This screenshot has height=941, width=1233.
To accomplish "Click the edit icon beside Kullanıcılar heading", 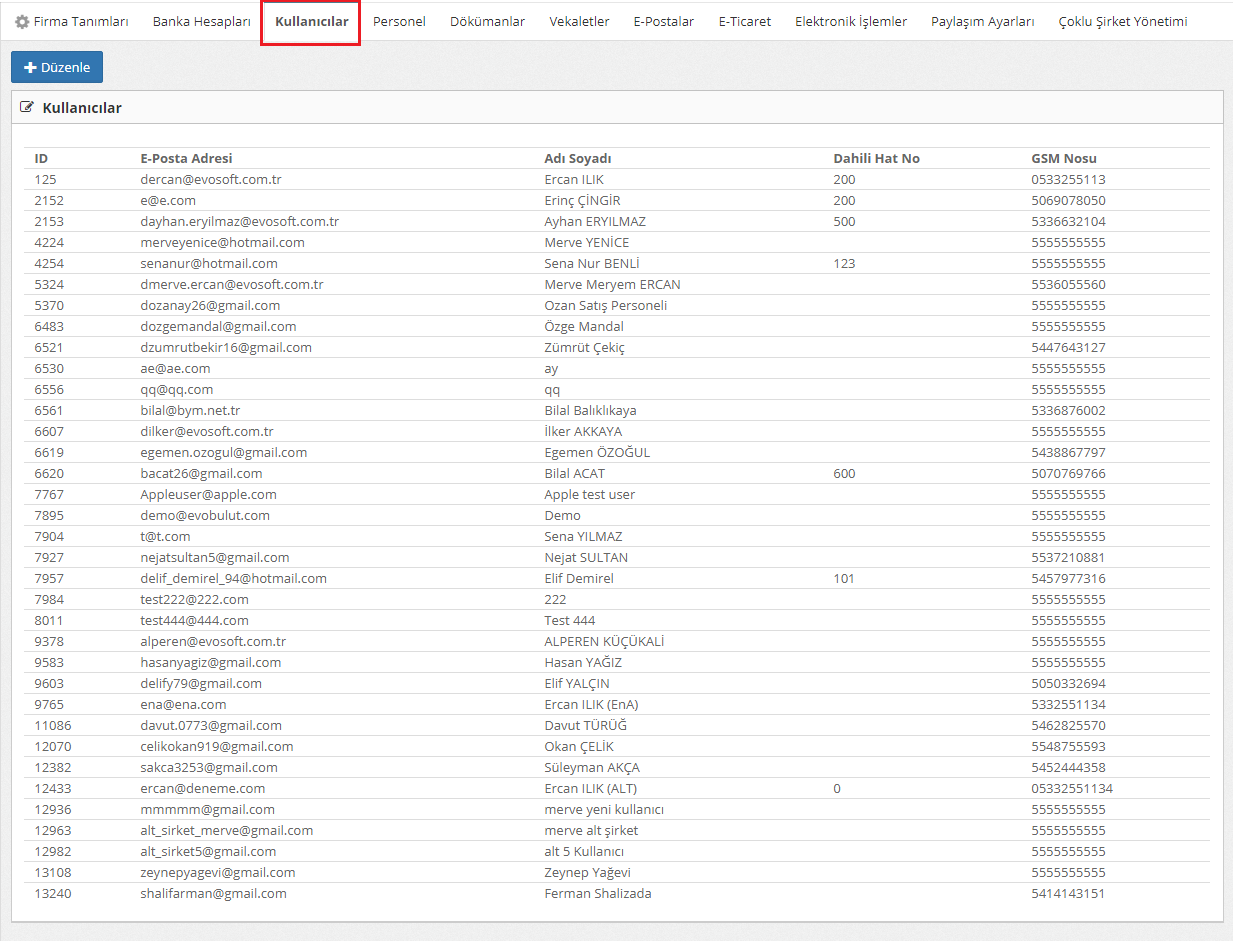I will [27, 107].
